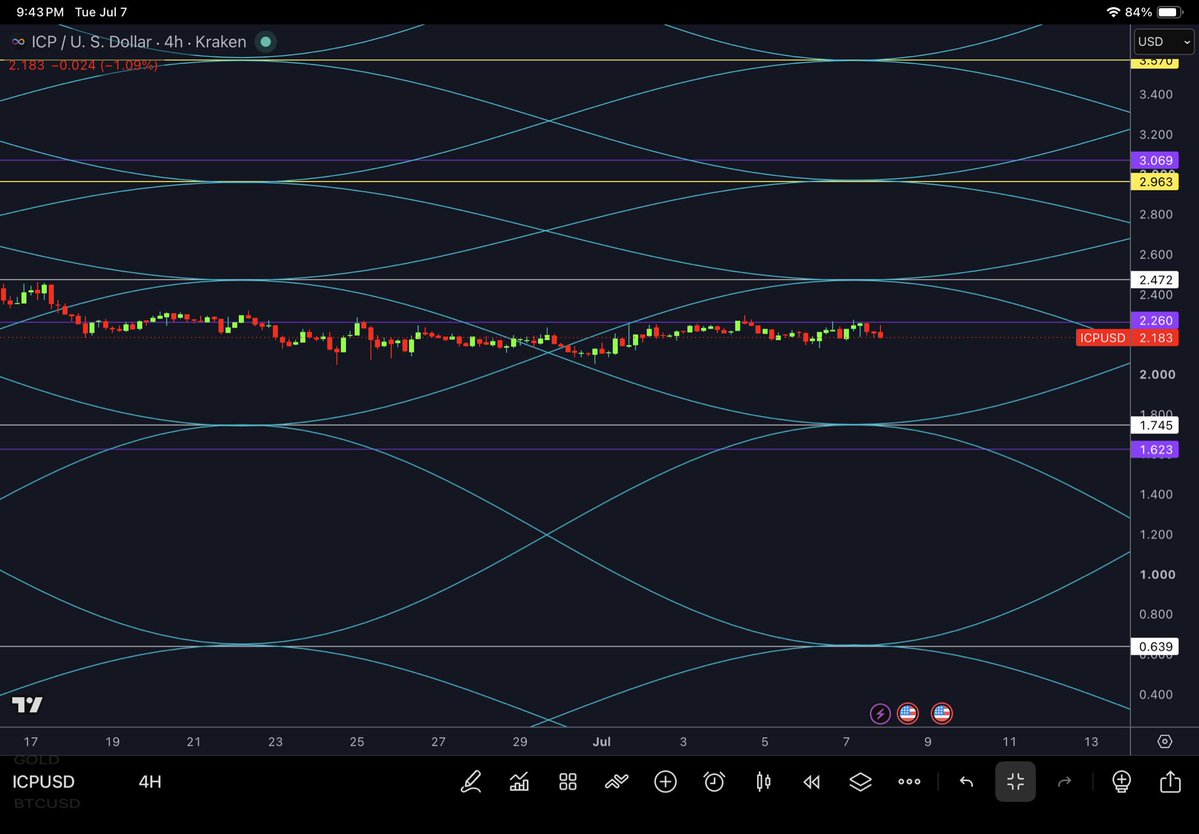Undo the last chart action
Screen dimensions: 1199x834
click(x=967, y=781)
